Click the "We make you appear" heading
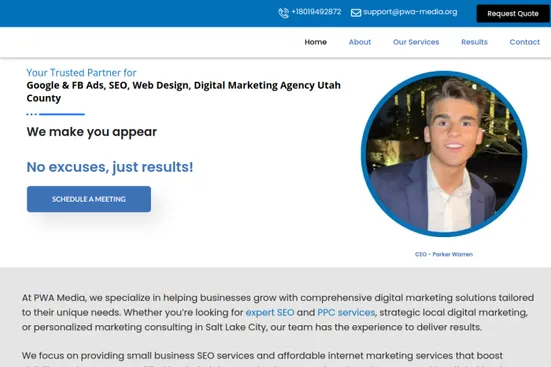This screenshot has height=367, width=551. [92, 132]
